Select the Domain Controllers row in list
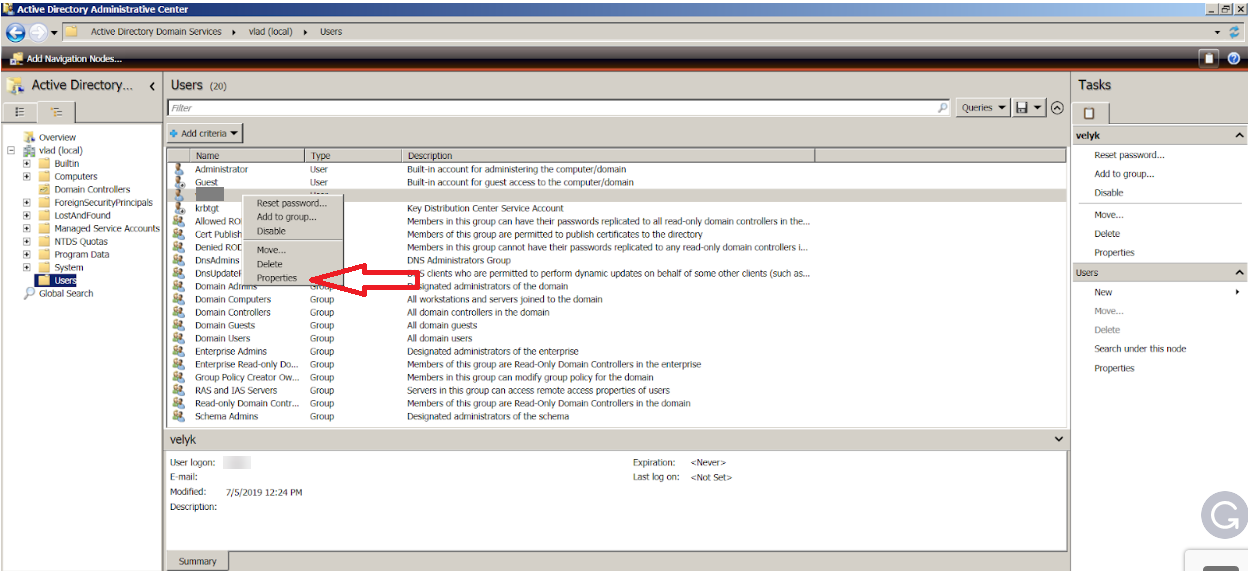 pos(618,312)
